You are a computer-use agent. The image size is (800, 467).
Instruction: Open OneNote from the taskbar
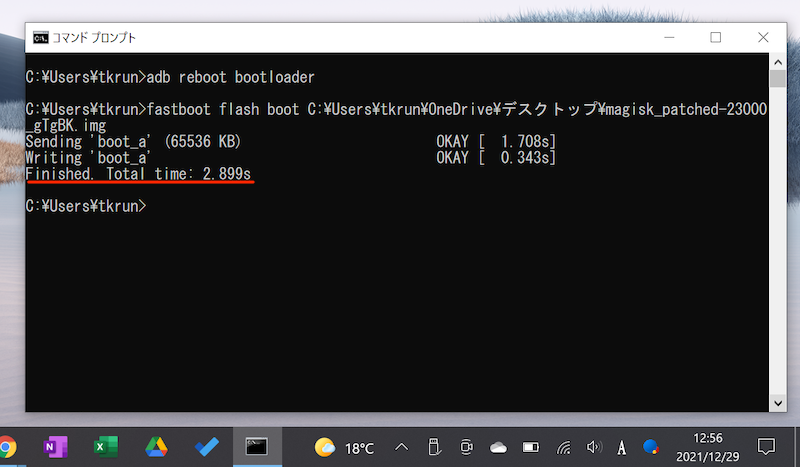pyautogui.click(x=55, y=446)
